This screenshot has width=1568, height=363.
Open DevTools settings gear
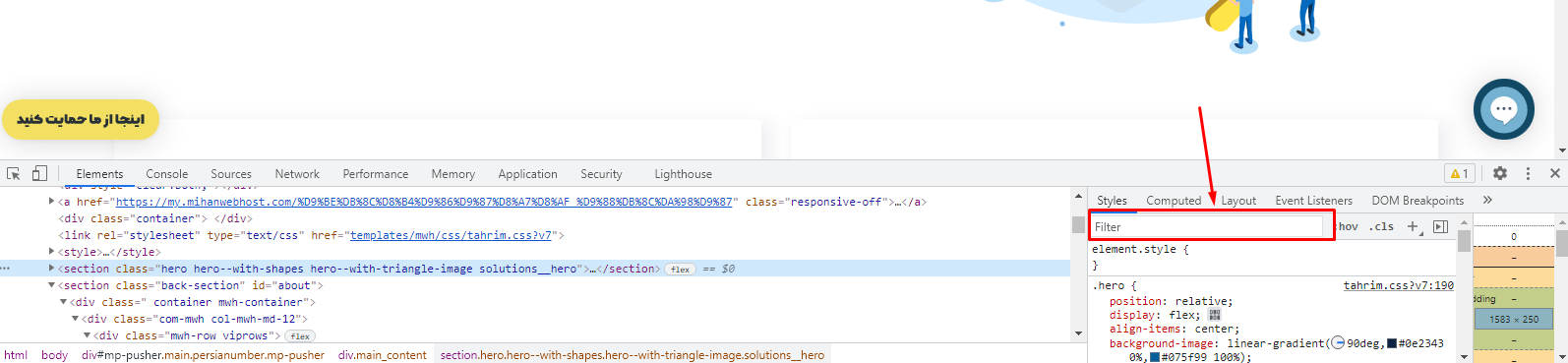[1500, 173]
